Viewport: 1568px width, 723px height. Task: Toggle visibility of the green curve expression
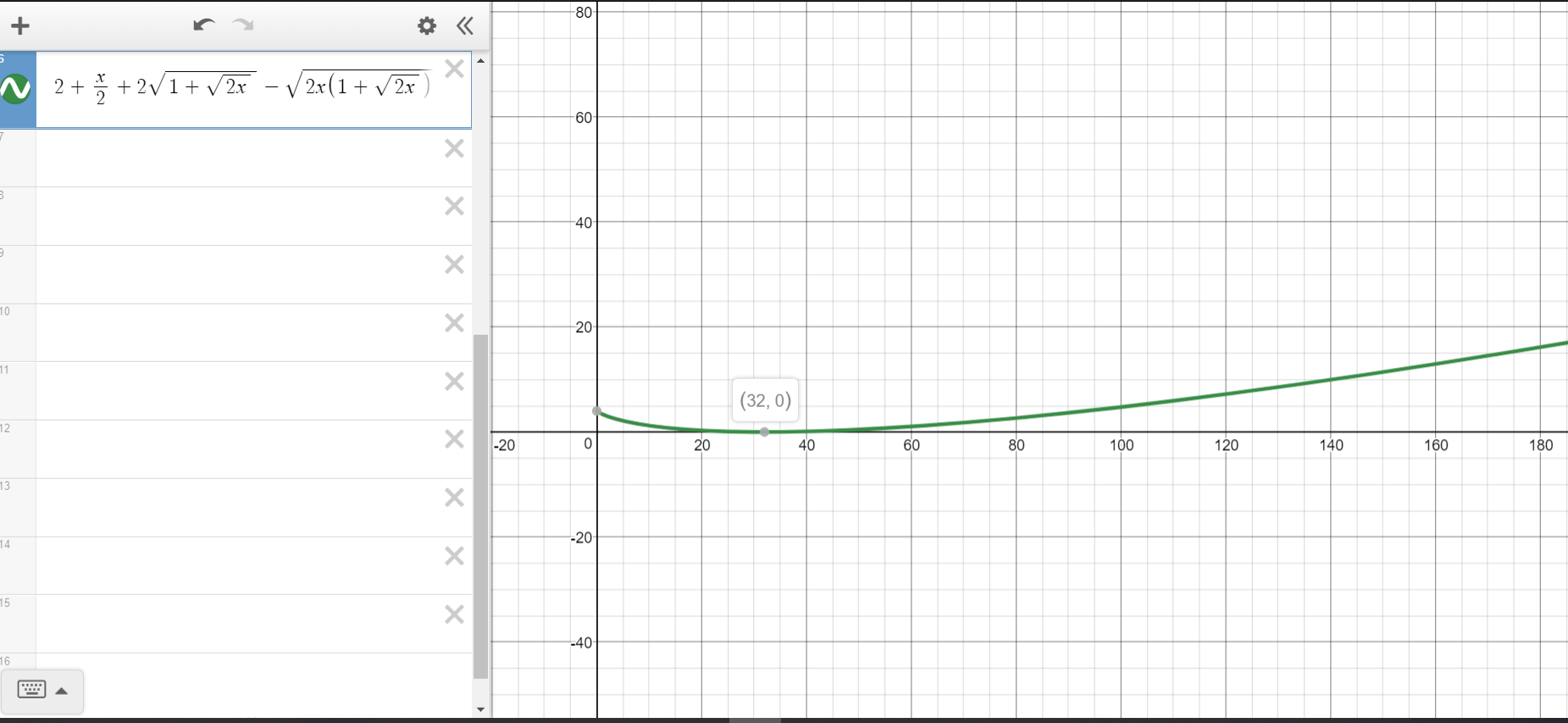[15, 89]
